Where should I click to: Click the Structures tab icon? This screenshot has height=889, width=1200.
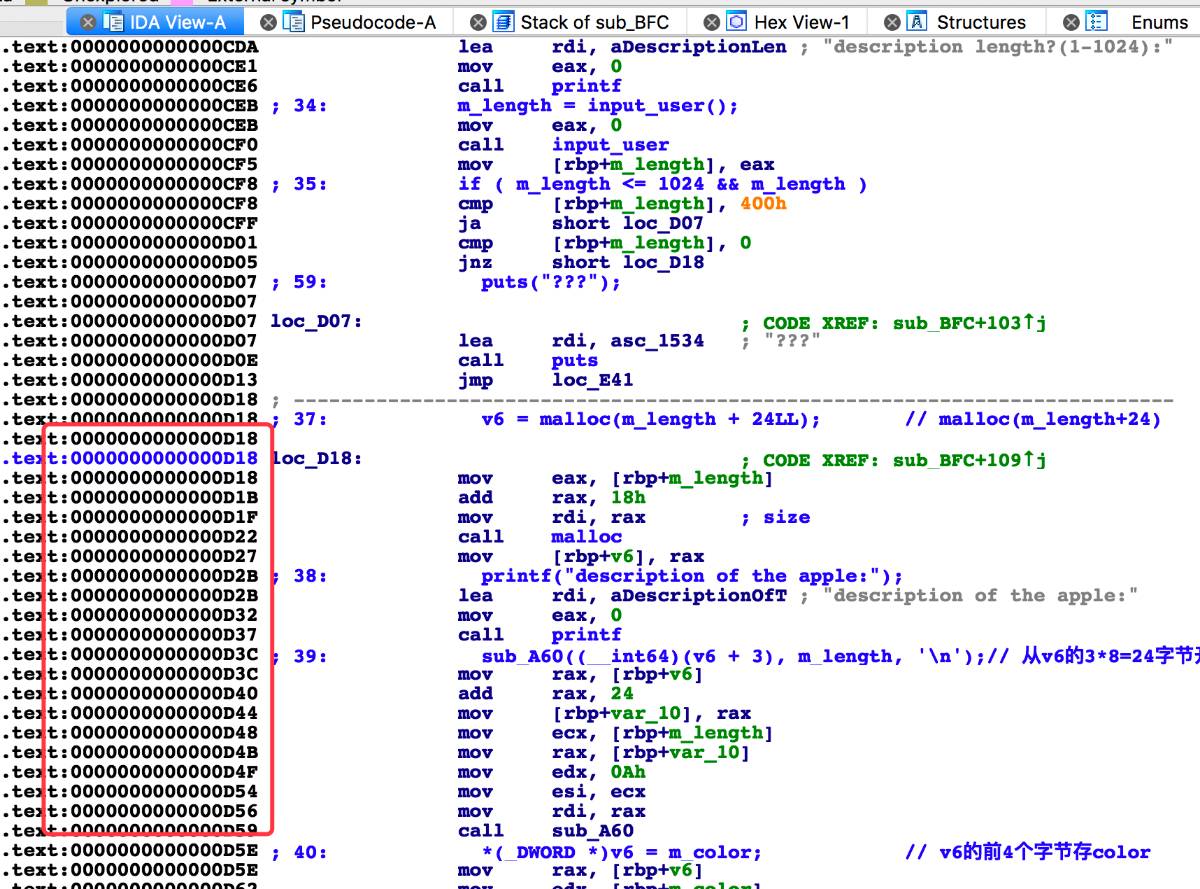pos(917,22)
